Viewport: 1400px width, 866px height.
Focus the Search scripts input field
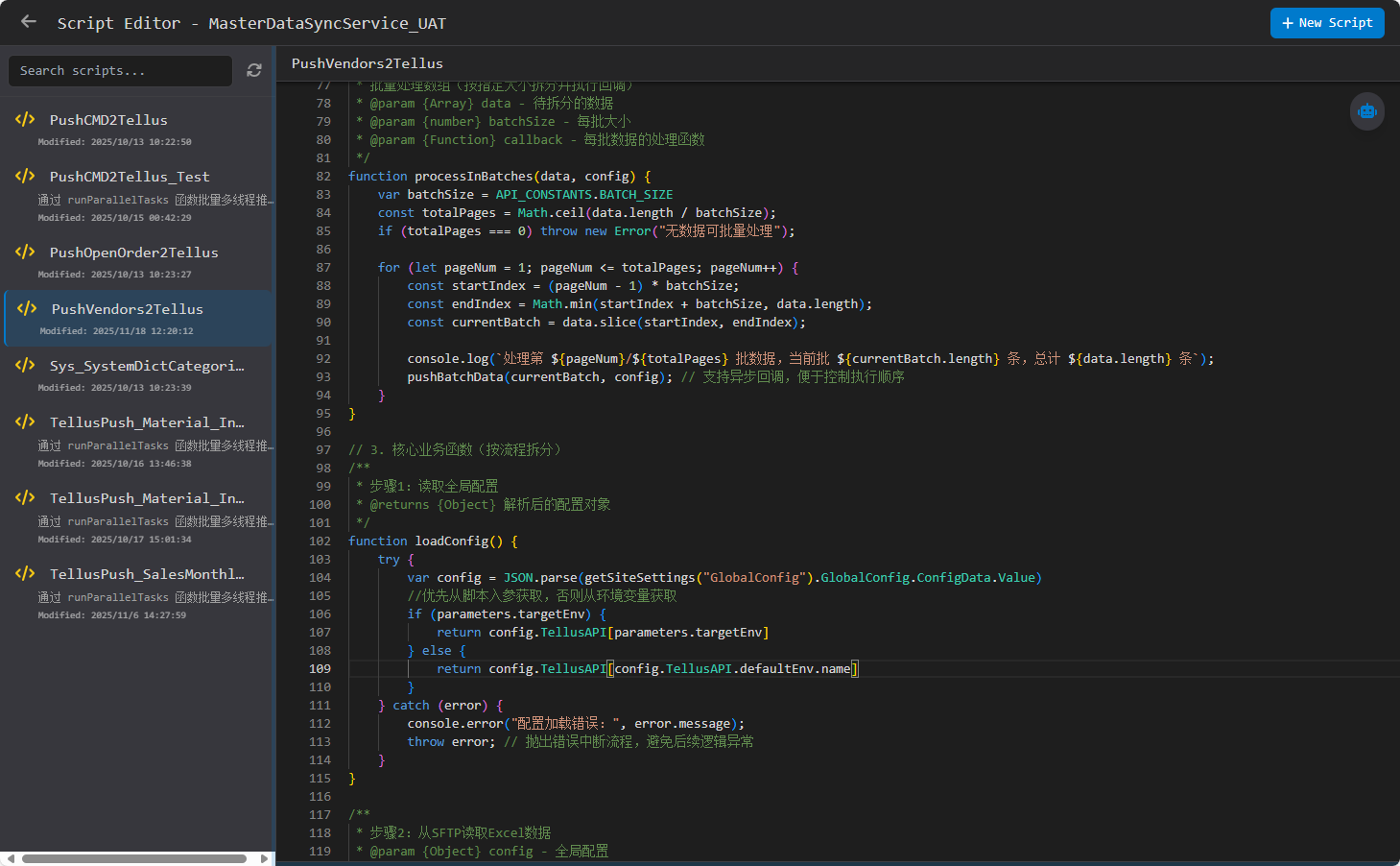coord(120,71)
